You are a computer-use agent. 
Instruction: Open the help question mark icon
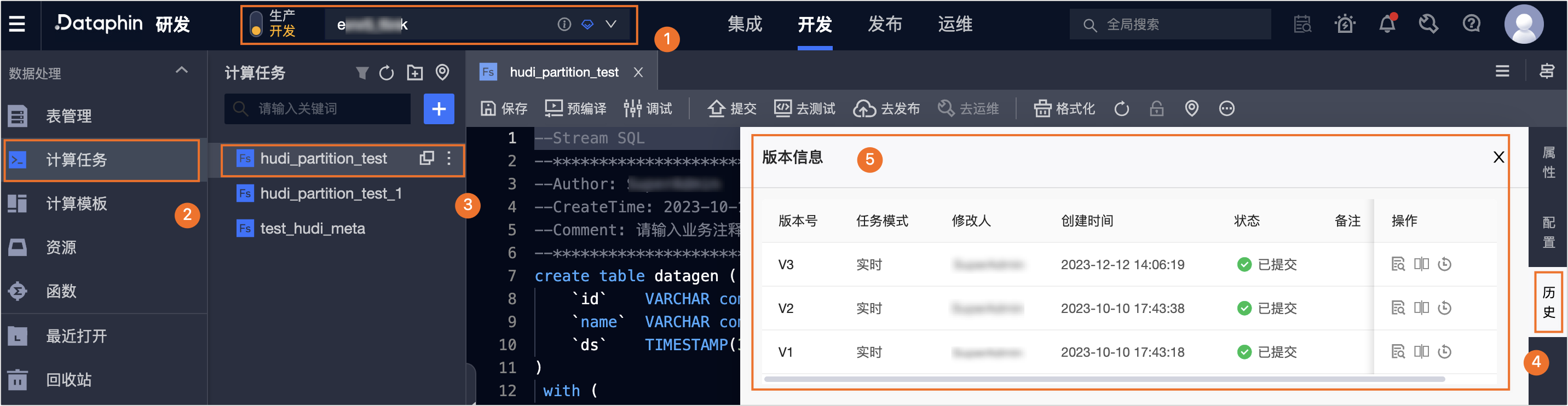click(1471, 24)
